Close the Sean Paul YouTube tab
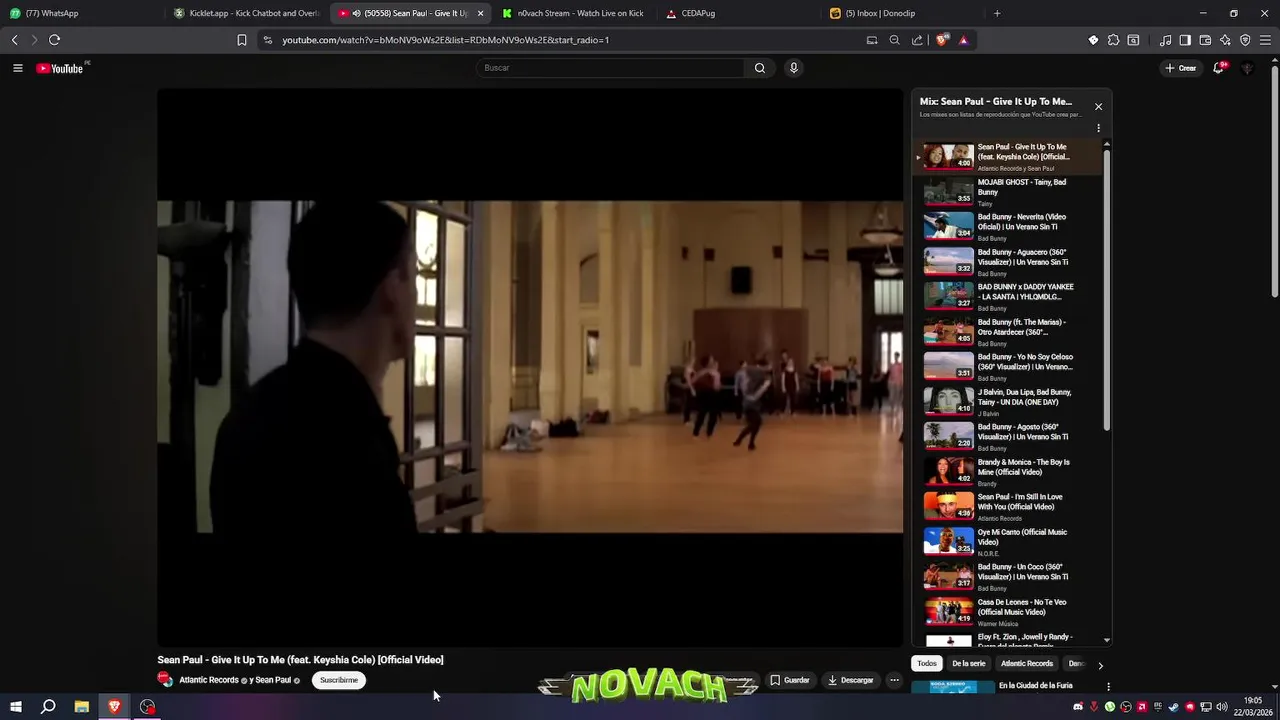This screenshot has width=1280, height=720. 481,13
